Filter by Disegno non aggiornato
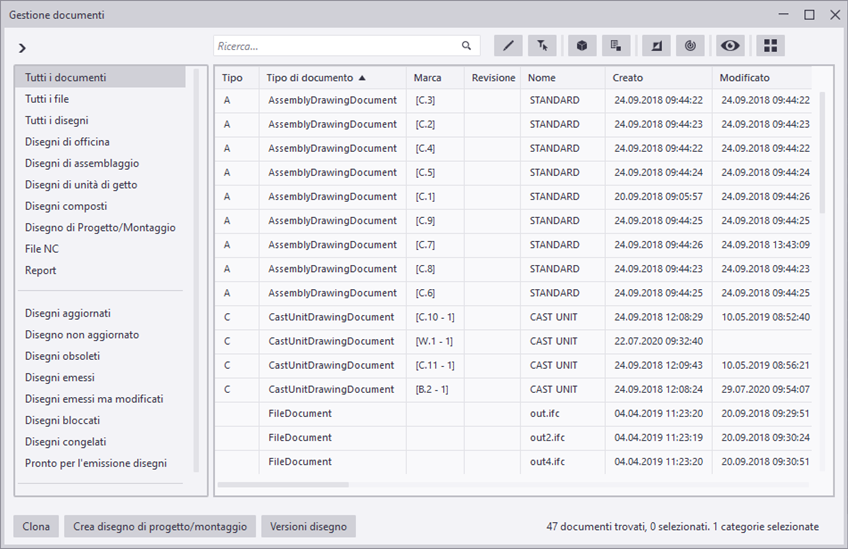848x549 pixels. click(100, 335)
